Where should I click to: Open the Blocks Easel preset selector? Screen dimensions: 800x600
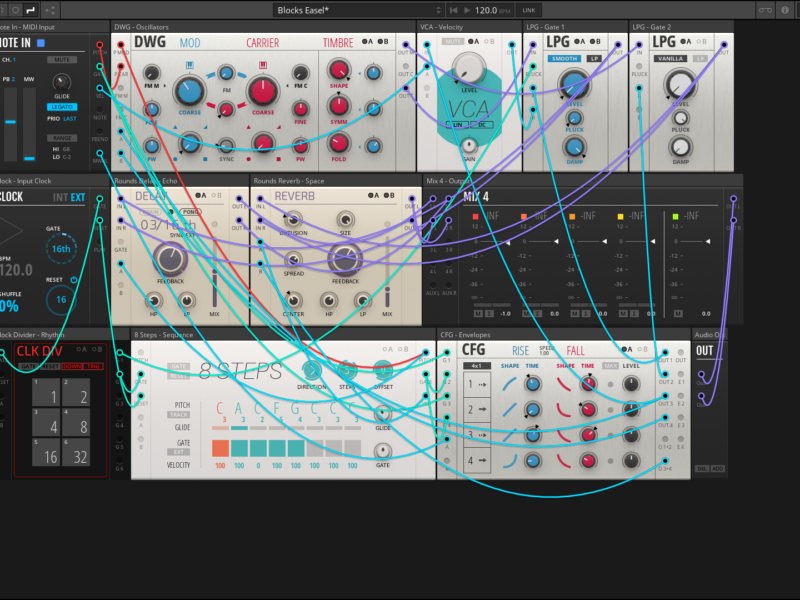342,9
